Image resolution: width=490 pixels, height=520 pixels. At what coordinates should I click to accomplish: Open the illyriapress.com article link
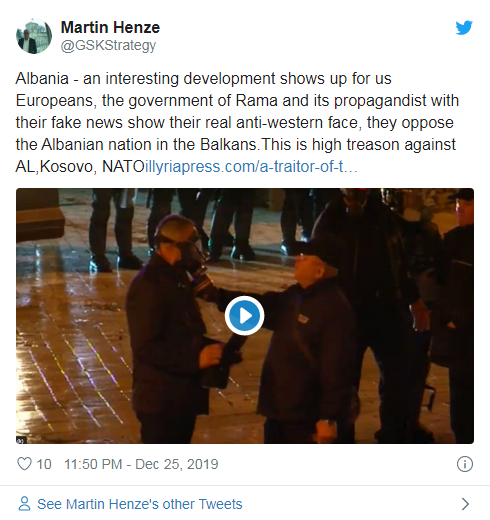251,166
